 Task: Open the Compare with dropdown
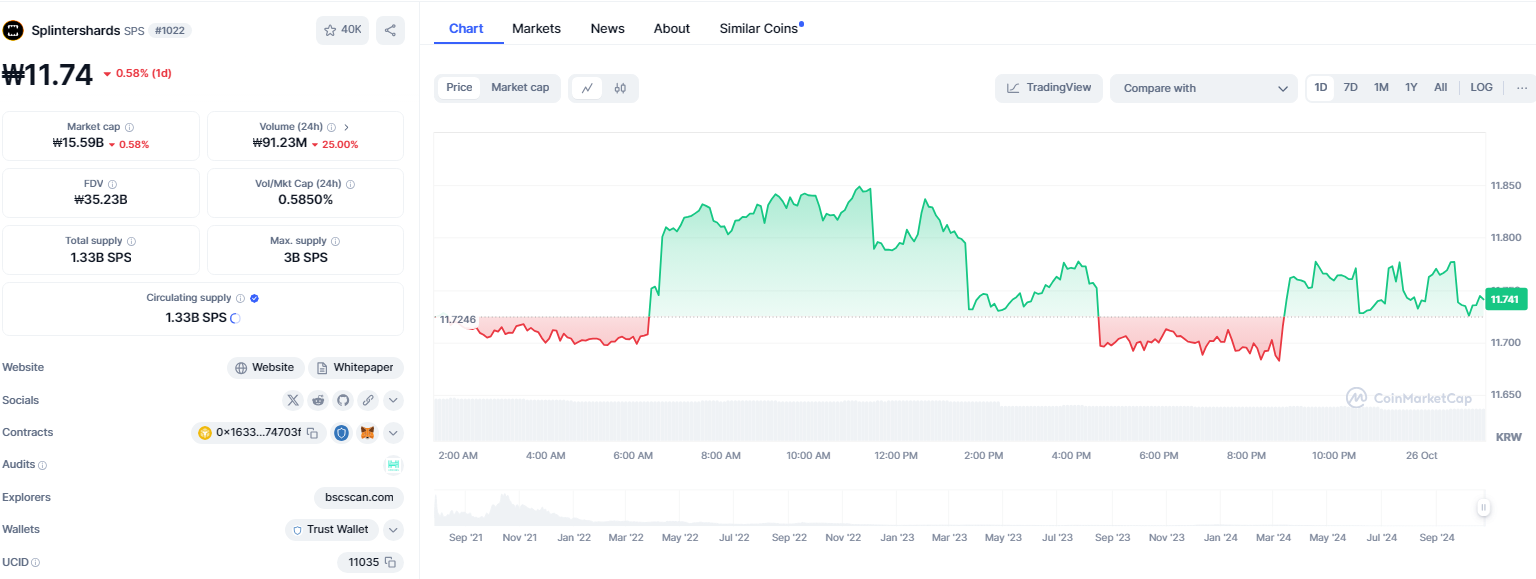(x=1204, y=88)
